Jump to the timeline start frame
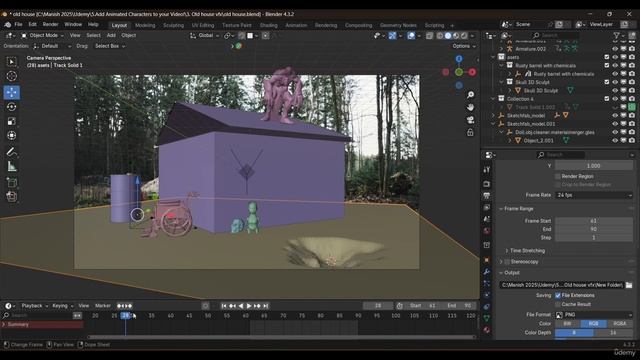 coord(224,306)
